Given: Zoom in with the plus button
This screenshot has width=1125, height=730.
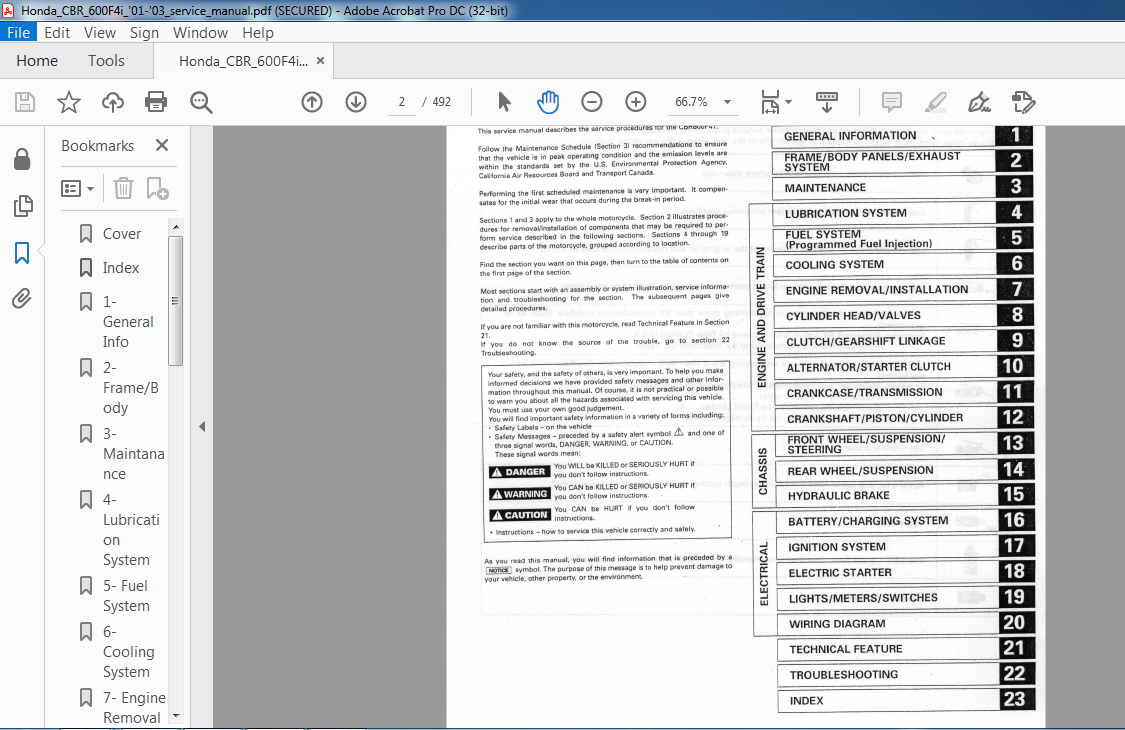Looking at the screenshot, I should (636, 102).
